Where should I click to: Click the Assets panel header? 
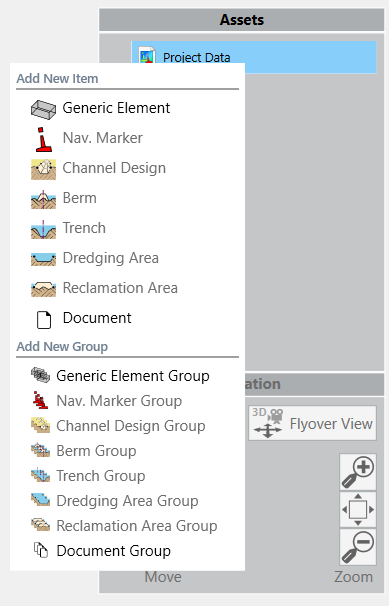click(x=241, y=20)
